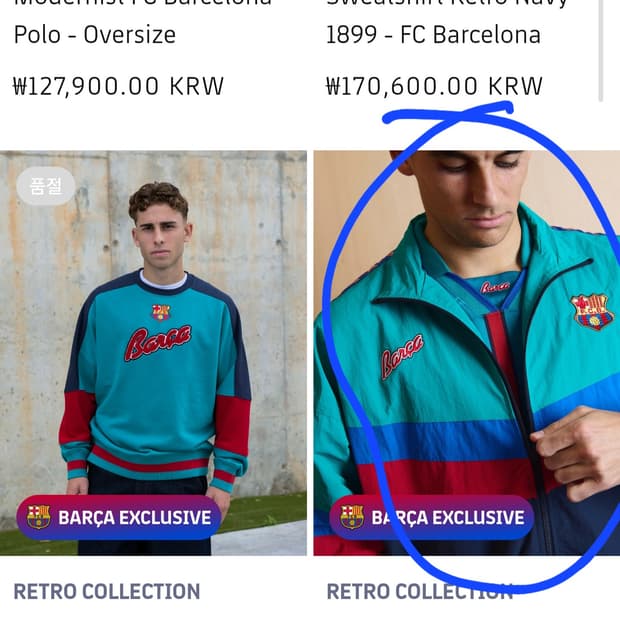Click the Barça crest icon in left exclusive badge
The image size is (620, 620).
click(x=38, y=517)
